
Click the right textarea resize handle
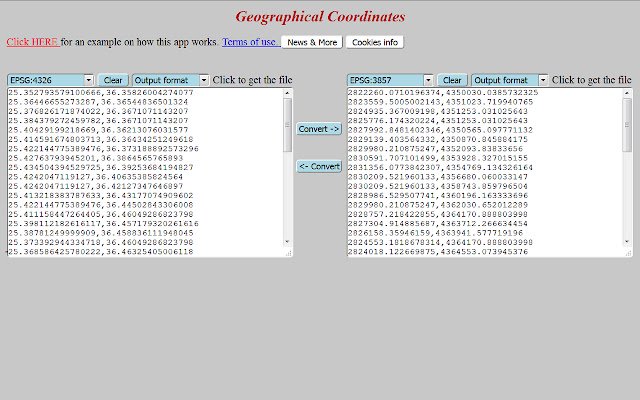tap(628, 253)
